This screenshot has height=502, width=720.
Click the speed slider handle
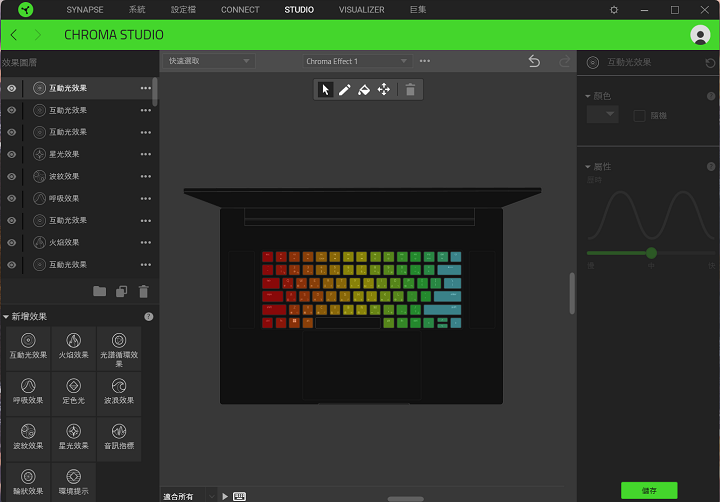(x=651, y=253)
